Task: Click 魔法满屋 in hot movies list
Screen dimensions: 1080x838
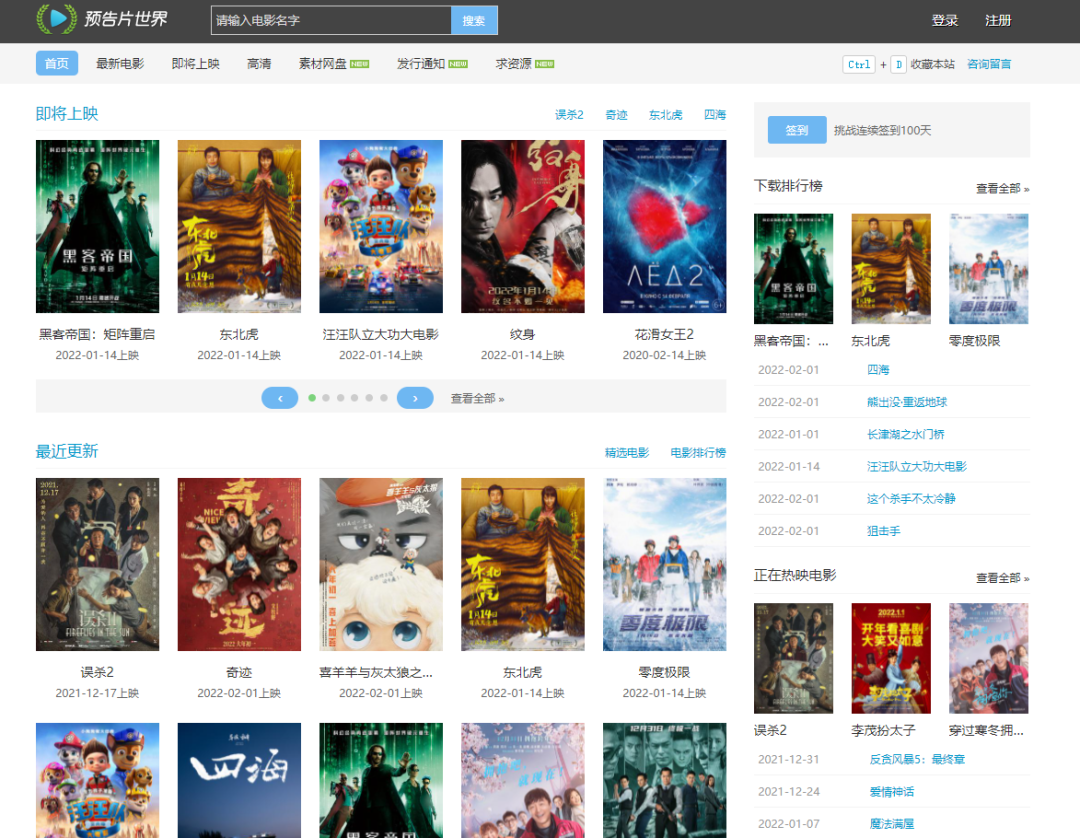Action: [x=892, y=824]
